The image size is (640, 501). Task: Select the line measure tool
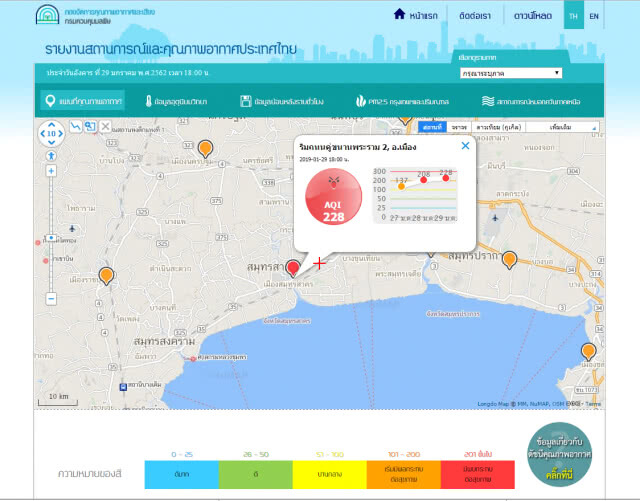point(76,127)
